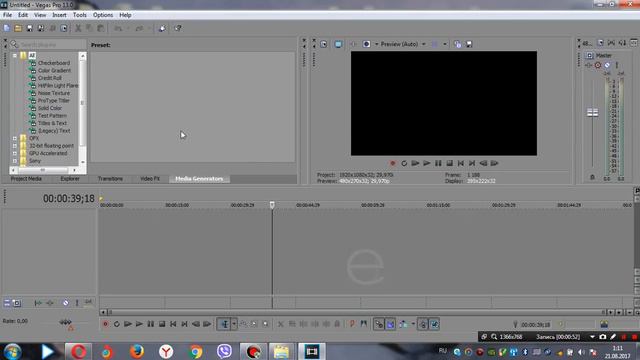Screen dimensions: 640x360
Task: Toggle Preview on External Monitor icon
Action: pos(338,44)
